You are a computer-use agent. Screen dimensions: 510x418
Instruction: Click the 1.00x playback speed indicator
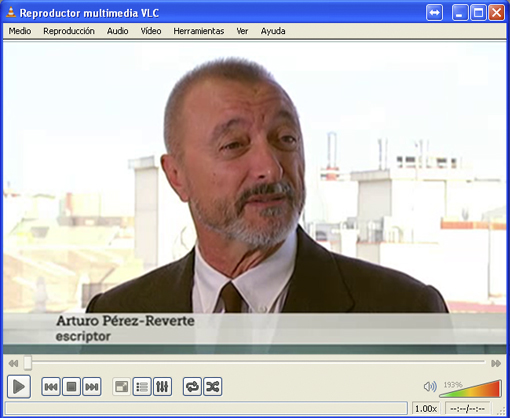426,408
